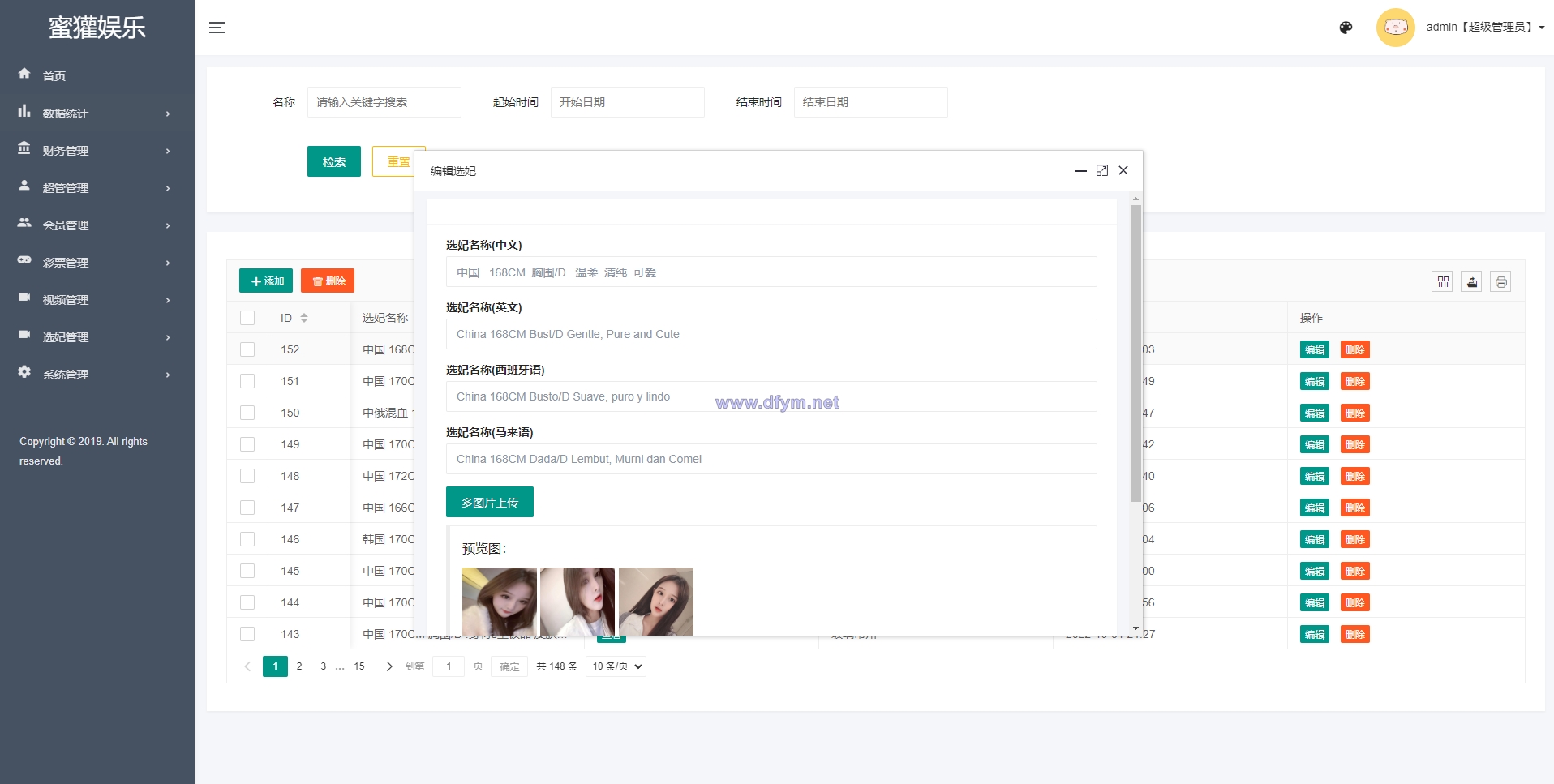Click the 添加 add button
This screenshot has width=1554, height=784.
(x=266, y=281)
